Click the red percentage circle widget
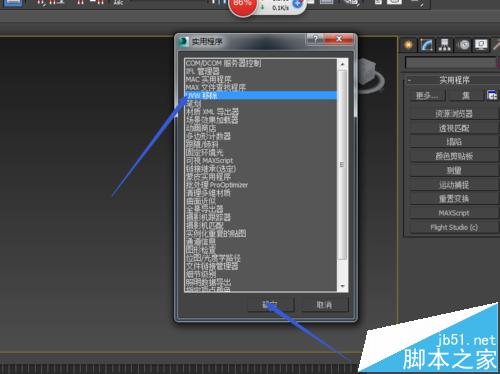This screenshot has height=374, width=500. click(242, 5)
